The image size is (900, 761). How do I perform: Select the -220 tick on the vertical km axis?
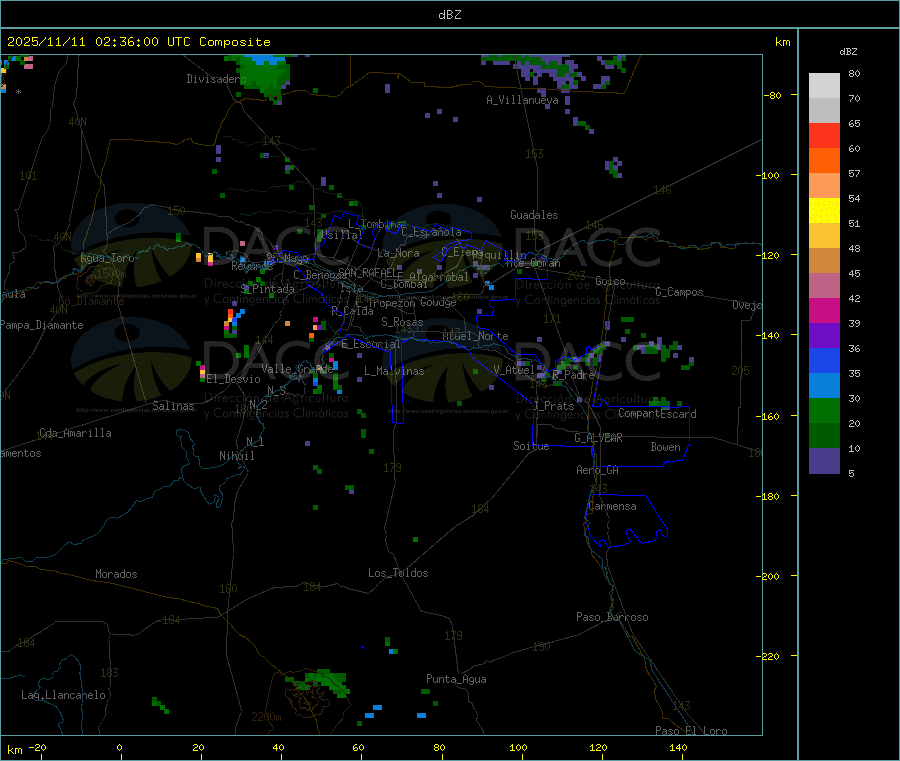pos(768,657)
